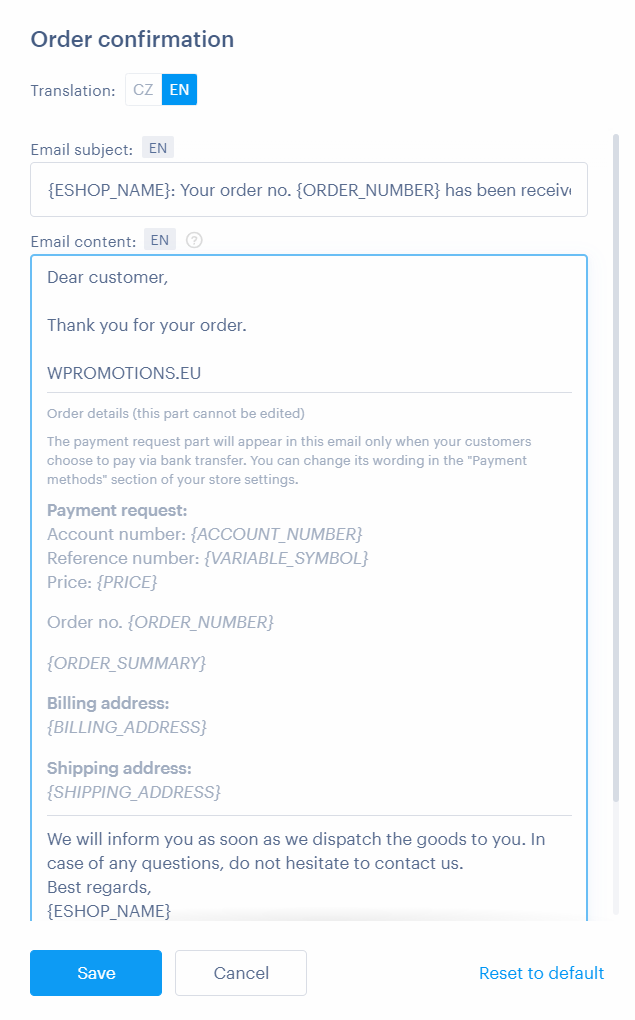
Task: Click the help icon beside Email content
Action: [x=195, y=240]
